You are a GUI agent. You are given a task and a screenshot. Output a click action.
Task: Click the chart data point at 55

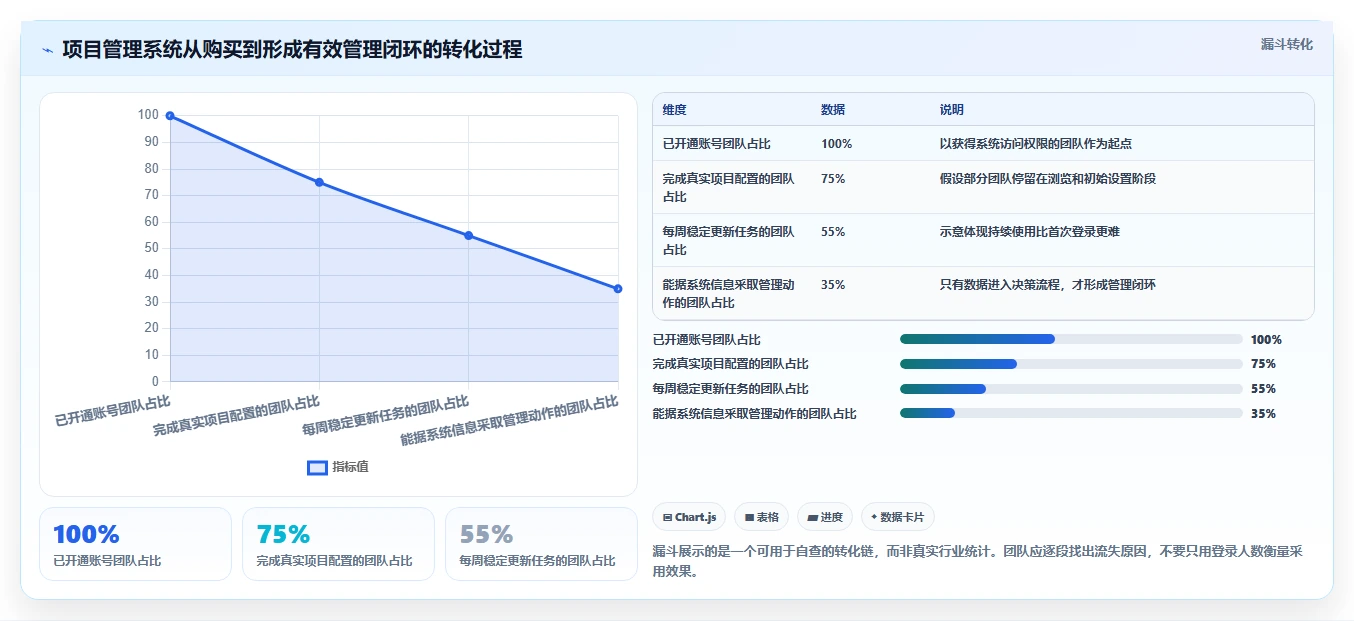point(468,235)
